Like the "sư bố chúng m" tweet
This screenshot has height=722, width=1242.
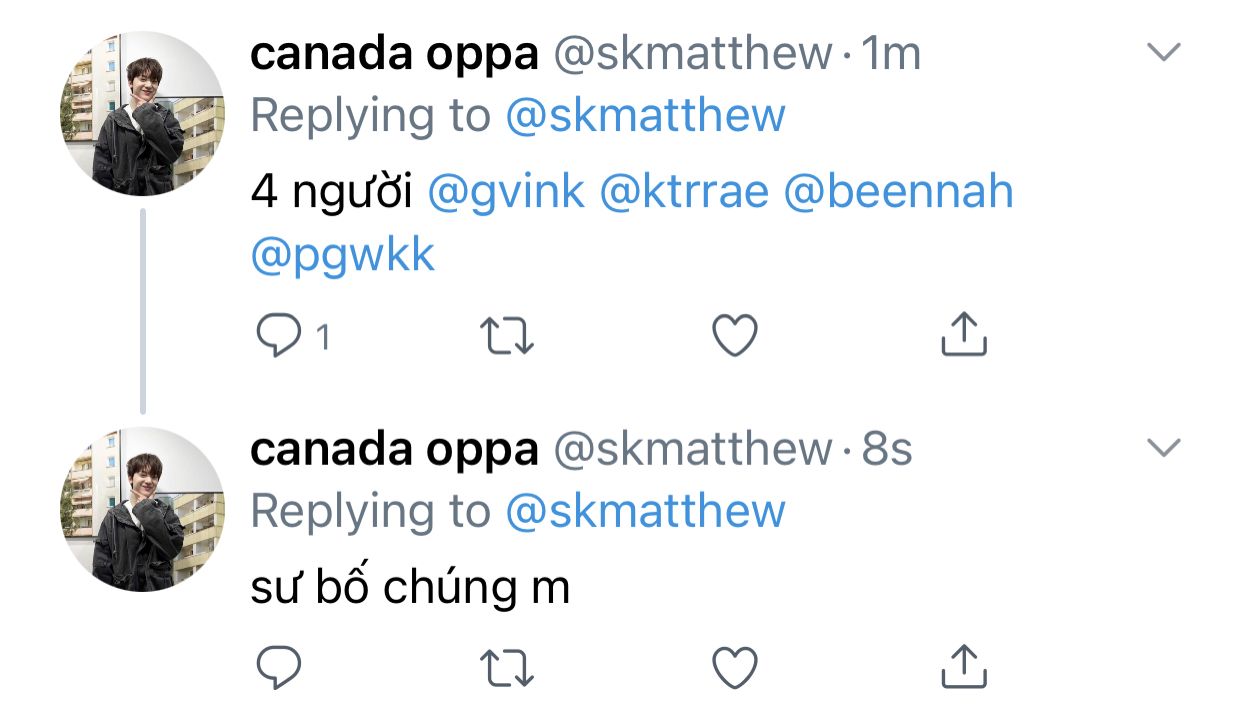pyautogui.click(x=735, y=667)
